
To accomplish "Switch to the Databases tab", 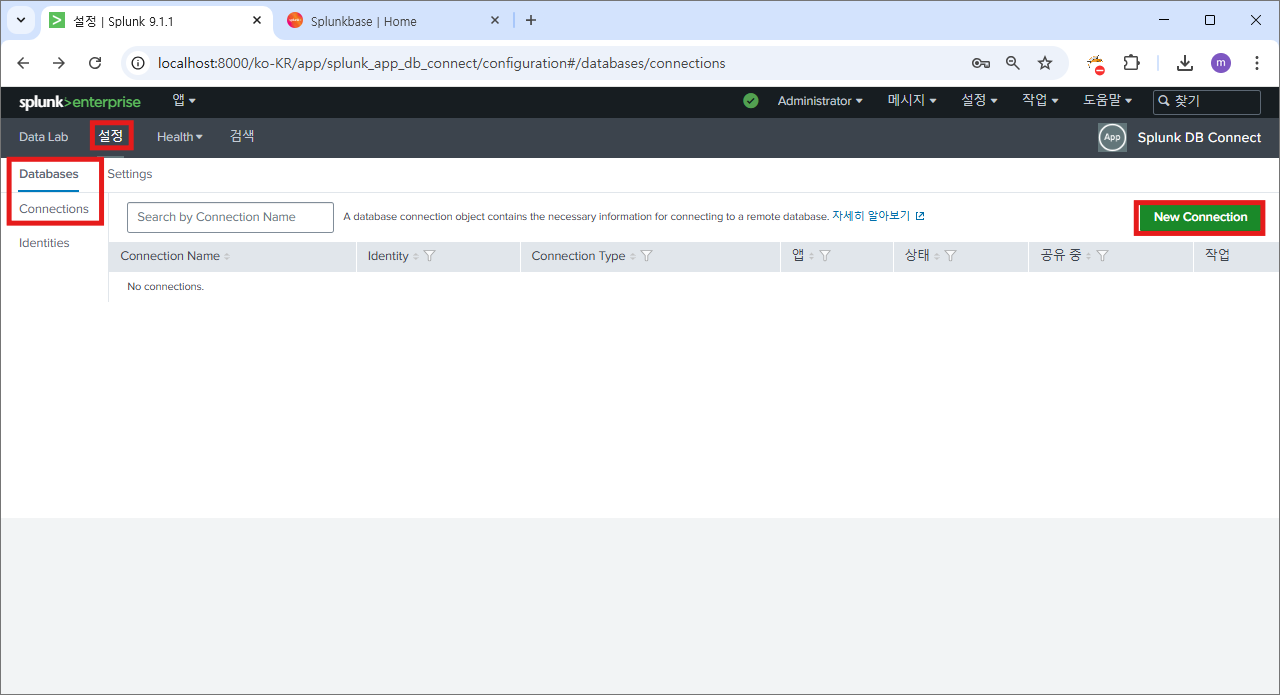I will [49, 174].
